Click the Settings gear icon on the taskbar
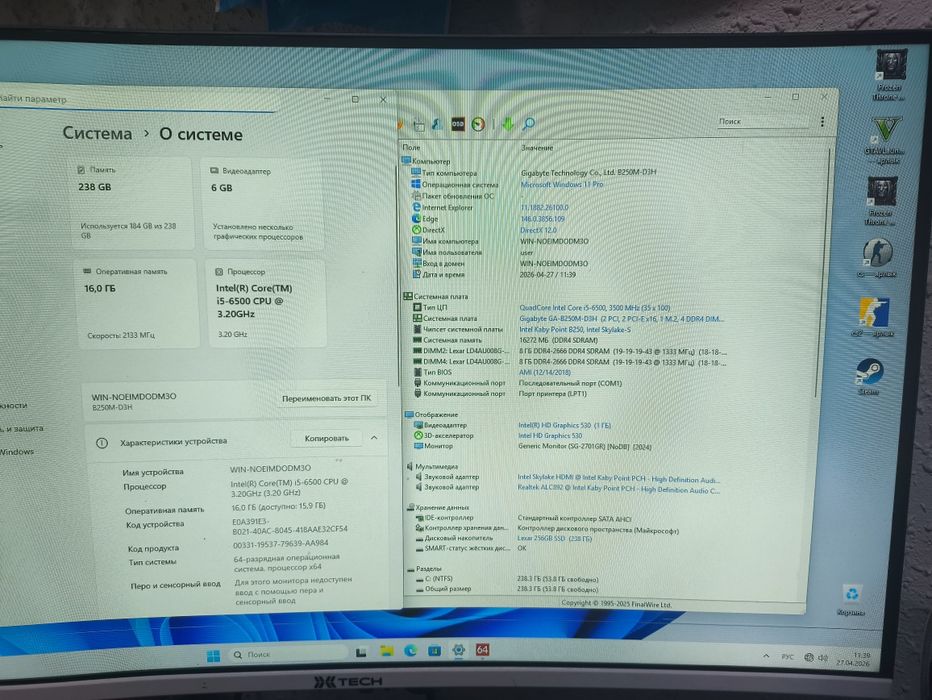The image size is (932, 700). (458, 650)
